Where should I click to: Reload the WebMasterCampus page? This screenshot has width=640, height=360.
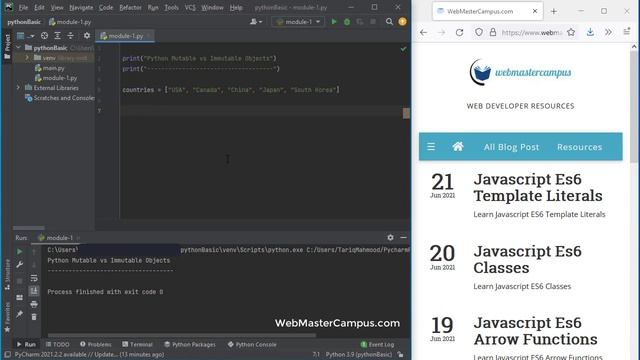click(x=460, y=32)
